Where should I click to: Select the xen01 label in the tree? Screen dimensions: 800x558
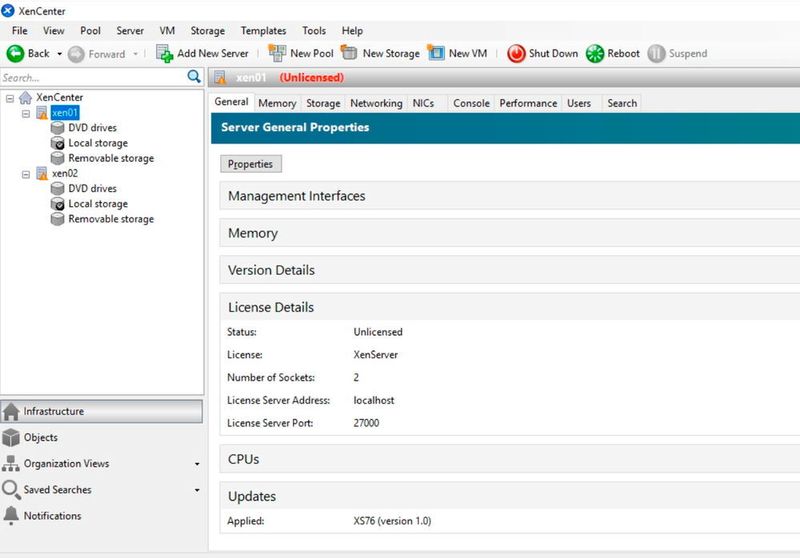pos(65,113)
